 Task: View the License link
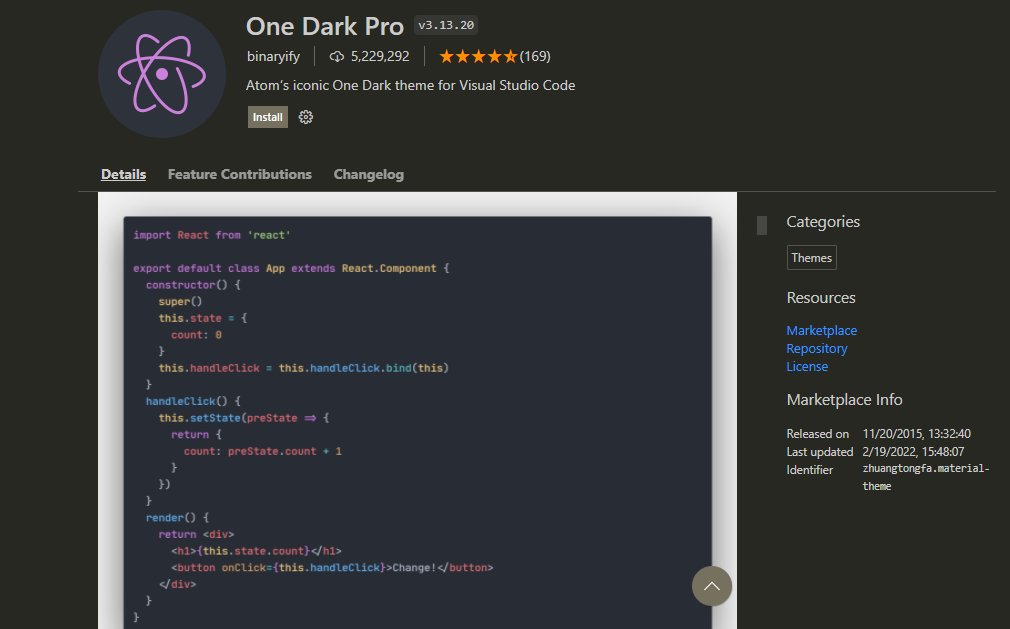click(807, 366)
